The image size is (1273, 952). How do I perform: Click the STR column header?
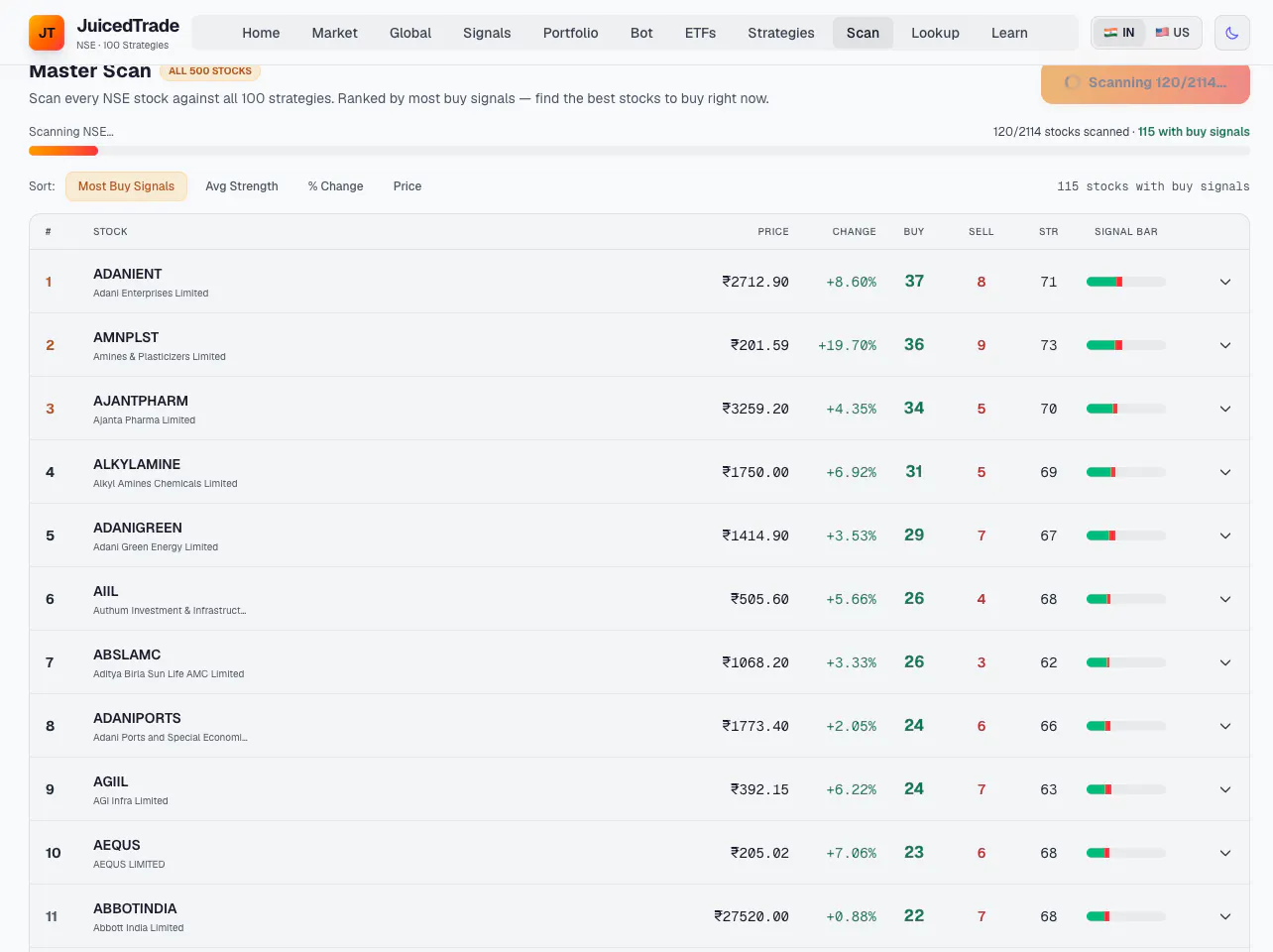point(1049,232)
